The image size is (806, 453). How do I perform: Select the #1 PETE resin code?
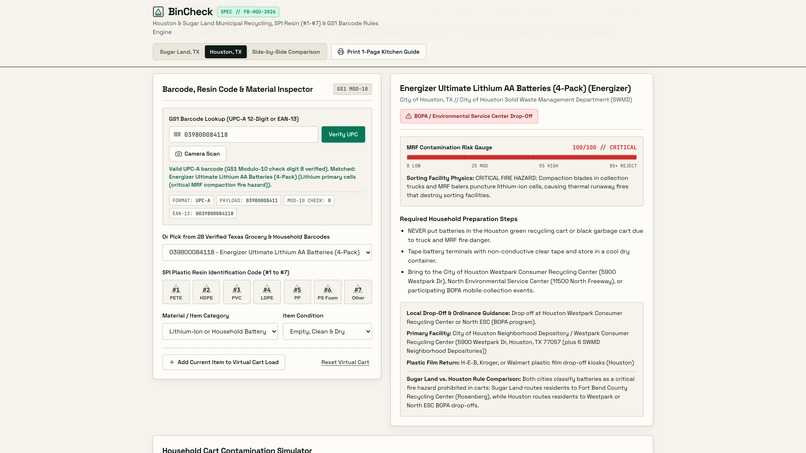coord(176,292)
